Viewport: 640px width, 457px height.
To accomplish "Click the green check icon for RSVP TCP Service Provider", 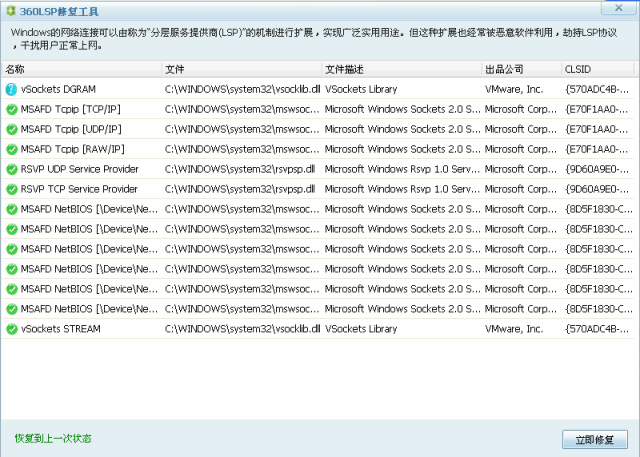I will coord(12,189).
